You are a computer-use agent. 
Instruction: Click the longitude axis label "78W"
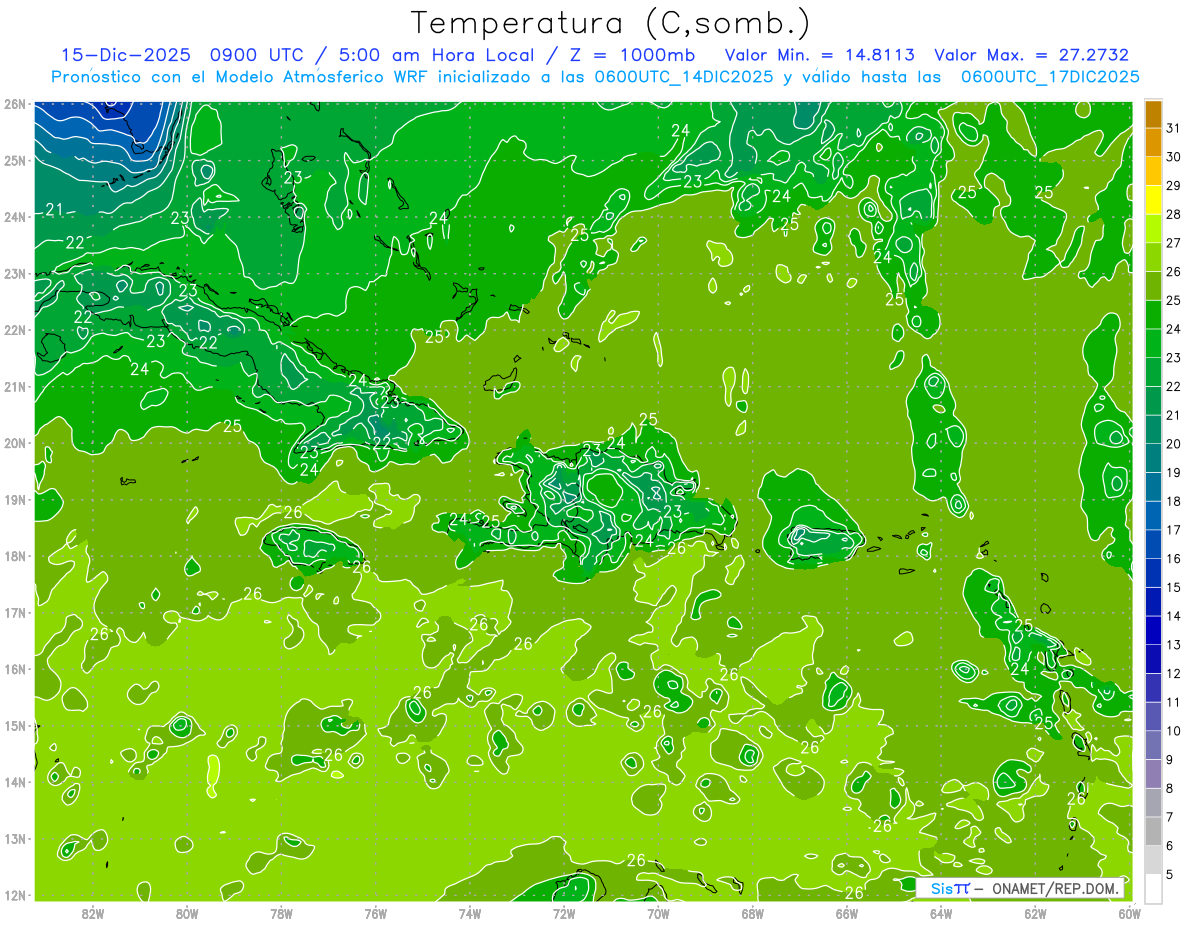tap(281, 913)
